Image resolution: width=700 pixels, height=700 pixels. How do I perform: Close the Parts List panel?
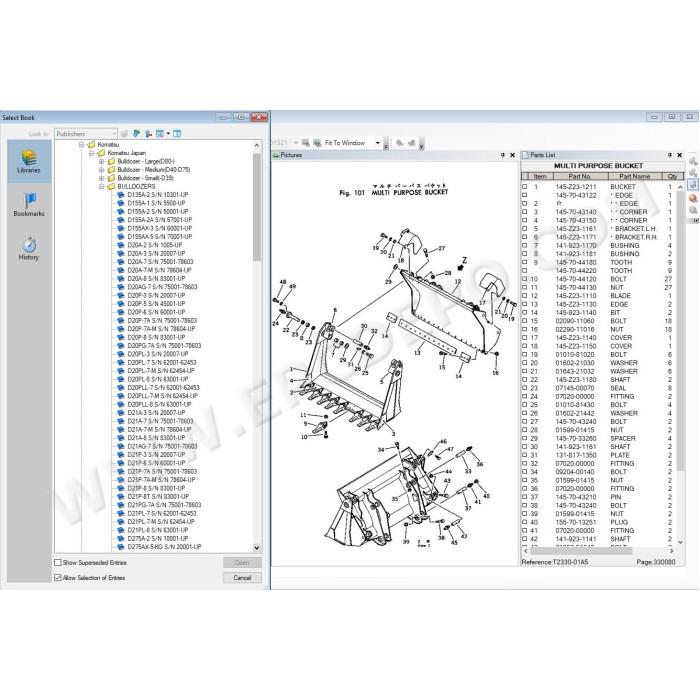(x=679, y=155)
